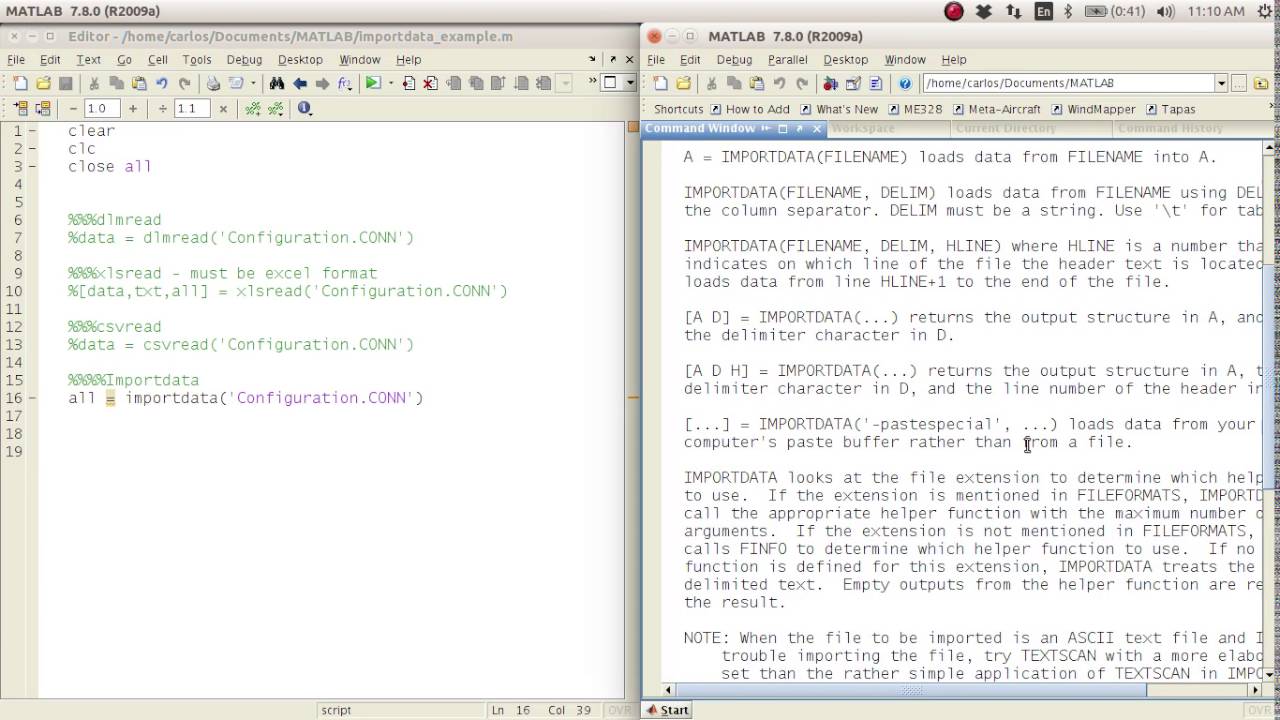
Task: Open Parallel menu in MATLAB desktop
Action: point(788,60)
